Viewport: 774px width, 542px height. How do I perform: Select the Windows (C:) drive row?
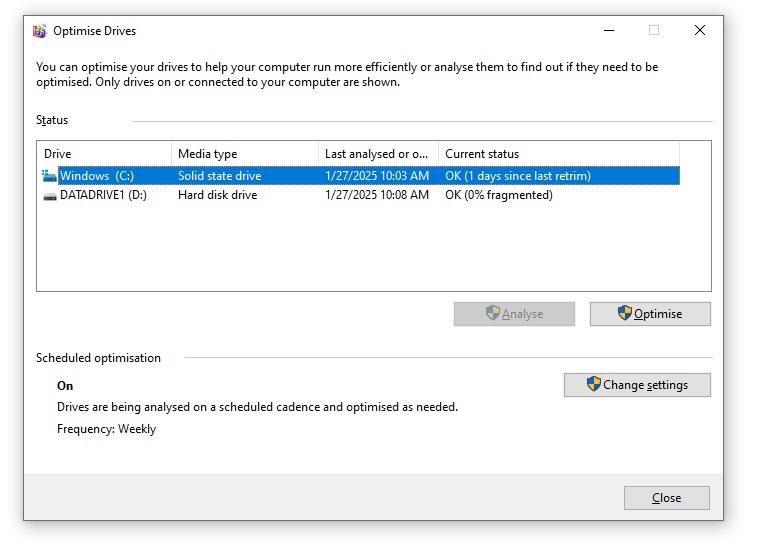(x=361, y=176)
